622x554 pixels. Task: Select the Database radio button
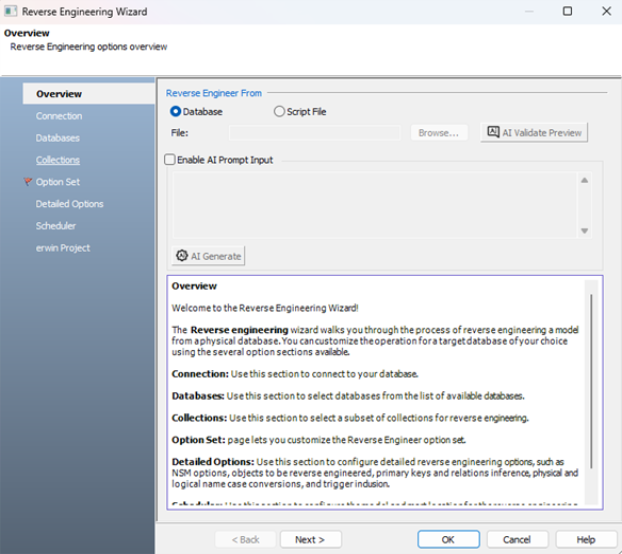click(x=176, y=112)
